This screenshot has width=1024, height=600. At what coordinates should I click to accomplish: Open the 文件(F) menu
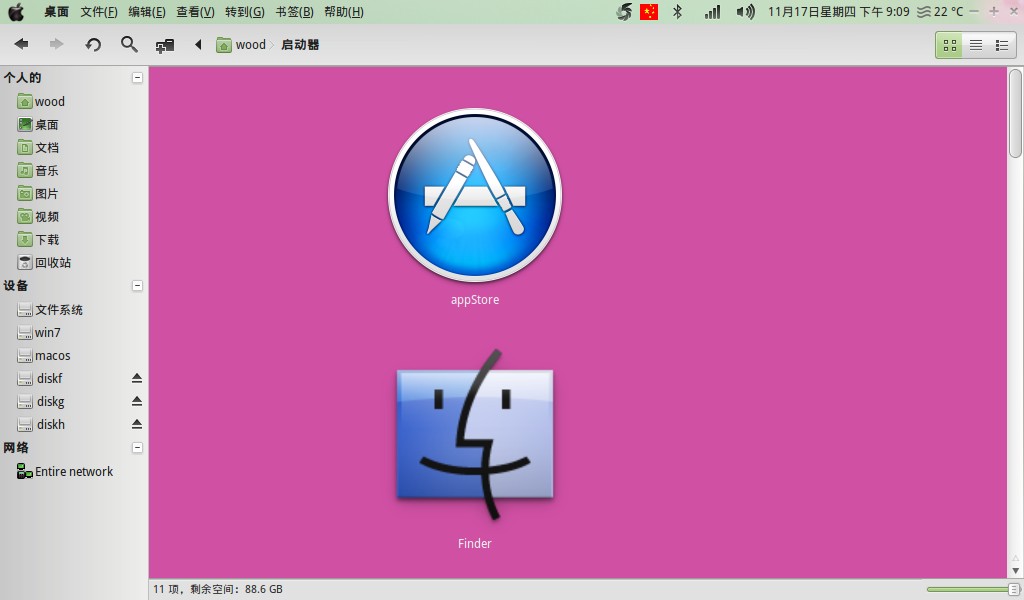tap(99, 12)
